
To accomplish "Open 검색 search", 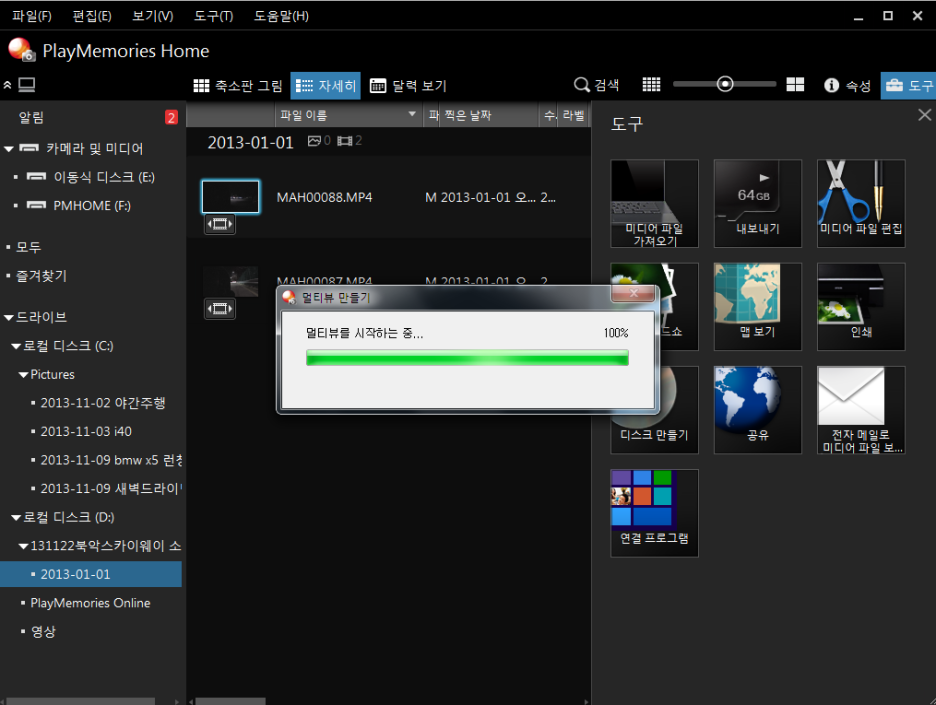I will pyautogui.click(x=596, y=85).
